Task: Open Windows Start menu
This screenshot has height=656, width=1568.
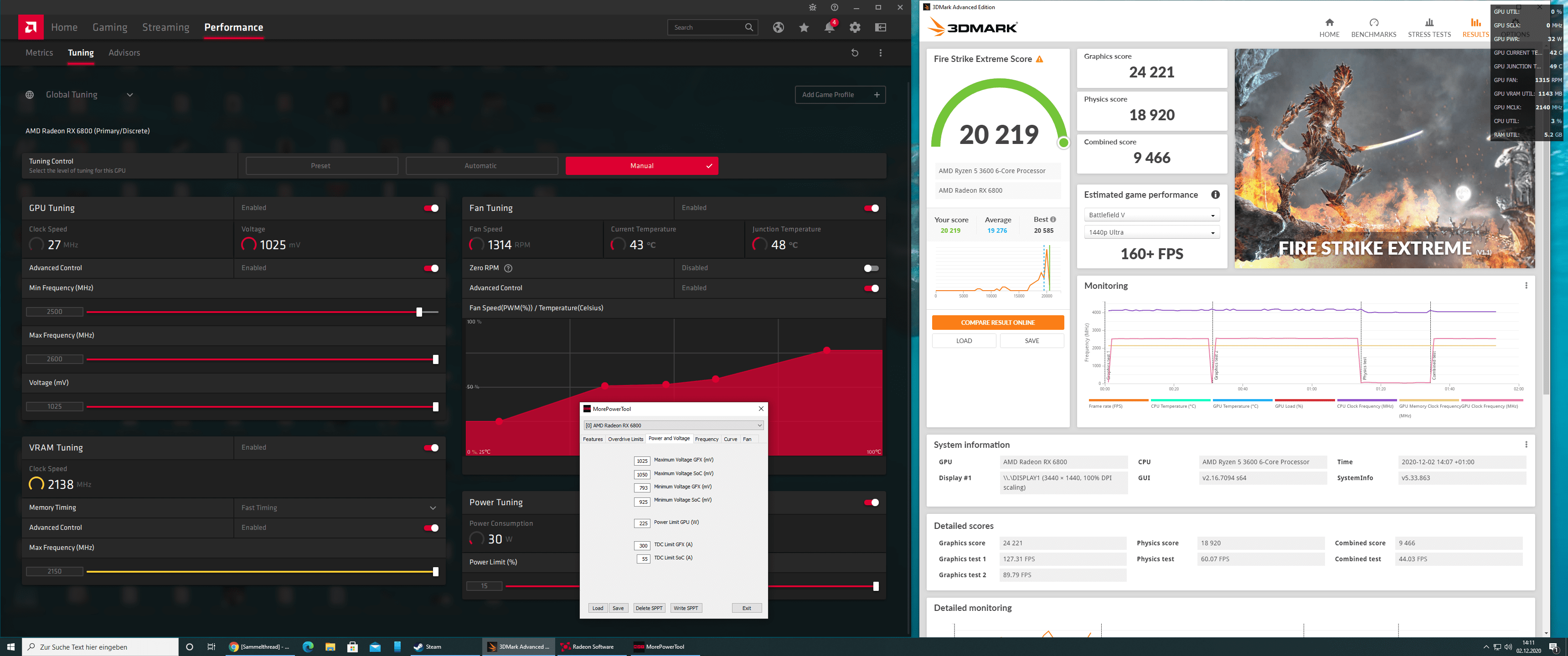Action: pyautogui.click(x=10, y=646)
